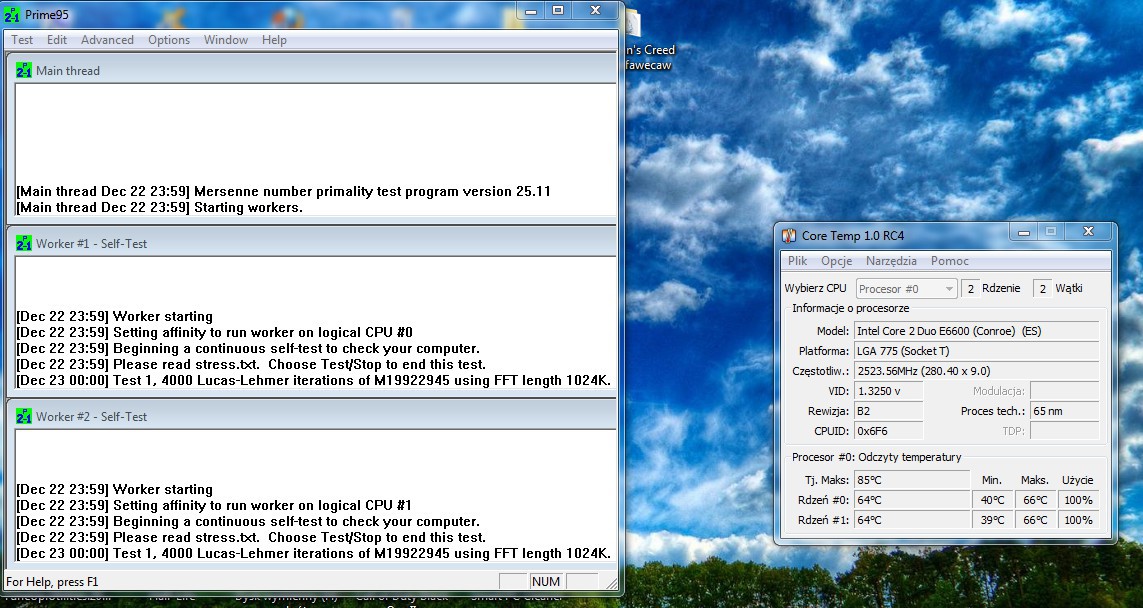Click the Mersenne primality test version 25.11 line
This screenshot has width=1143, height=608.
coord(284,192)
